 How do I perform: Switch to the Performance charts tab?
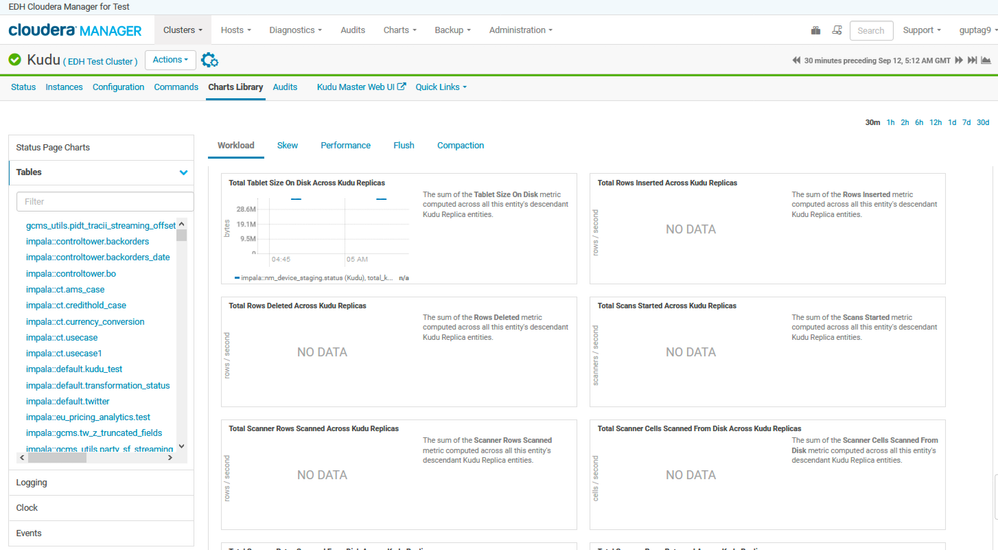pos(346,146)
